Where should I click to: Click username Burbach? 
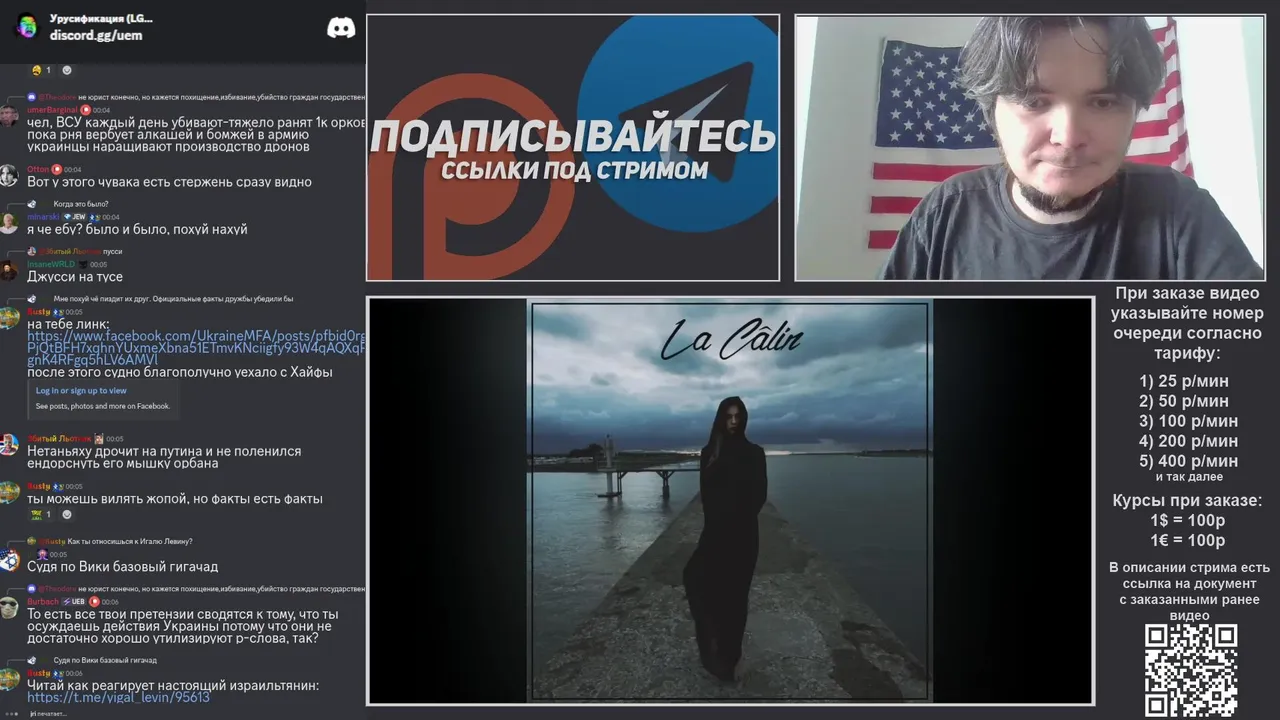43,601
